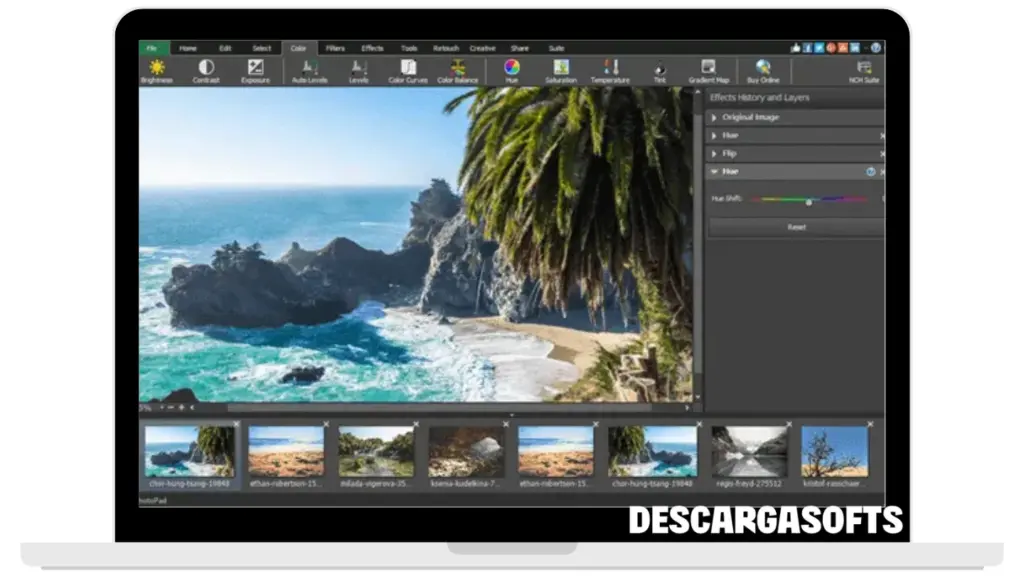
Task: Click the NCH Suite toolbar icon
Action: (x=863, y=68)
